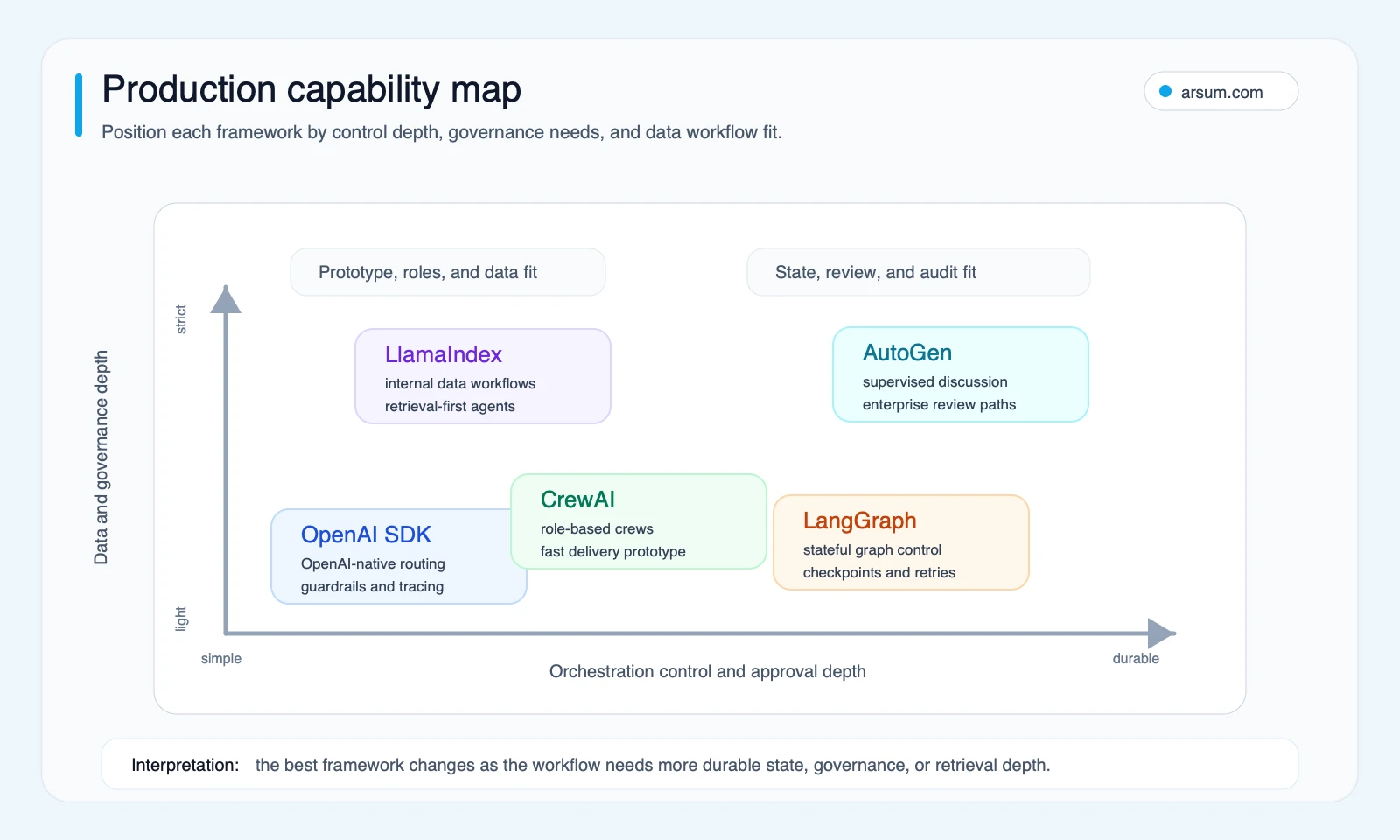Click the 'internal data workflows' text
The width and height of the screenshot is (1400, 840).
point(460,383)
